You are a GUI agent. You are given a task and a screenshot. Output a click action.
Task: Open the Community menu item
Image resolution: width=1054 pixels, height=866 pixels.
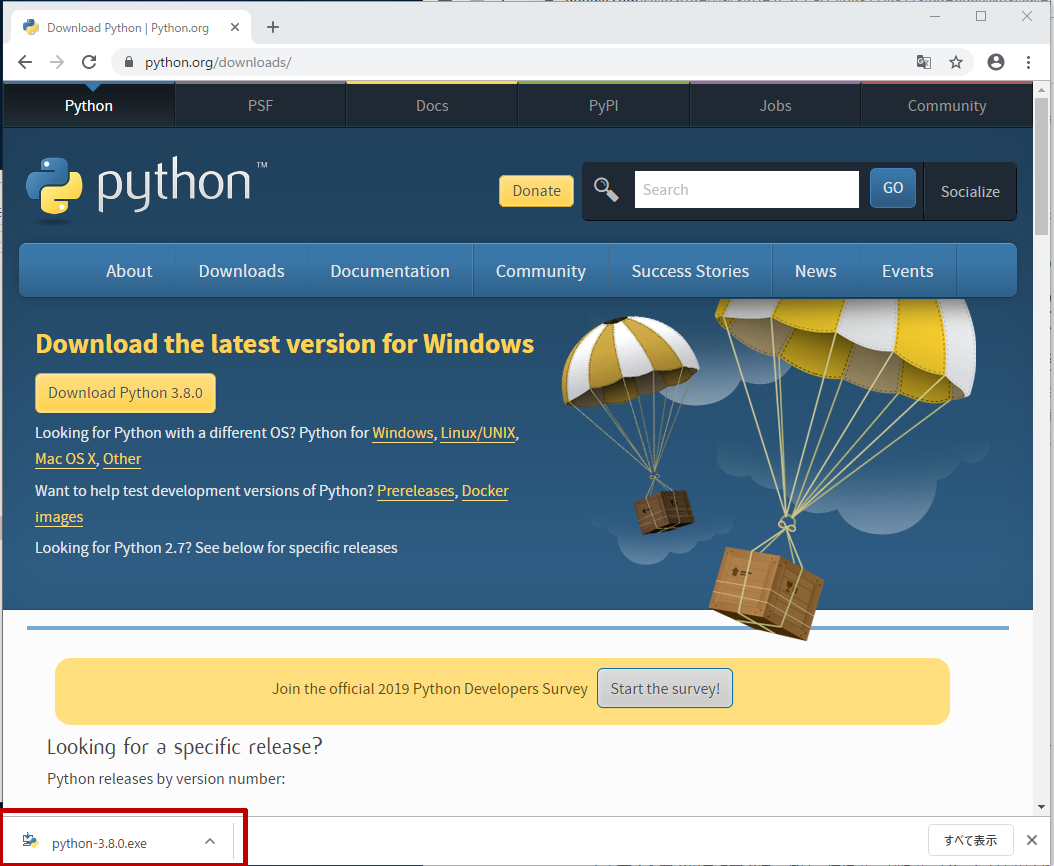(x=540, y=270)
